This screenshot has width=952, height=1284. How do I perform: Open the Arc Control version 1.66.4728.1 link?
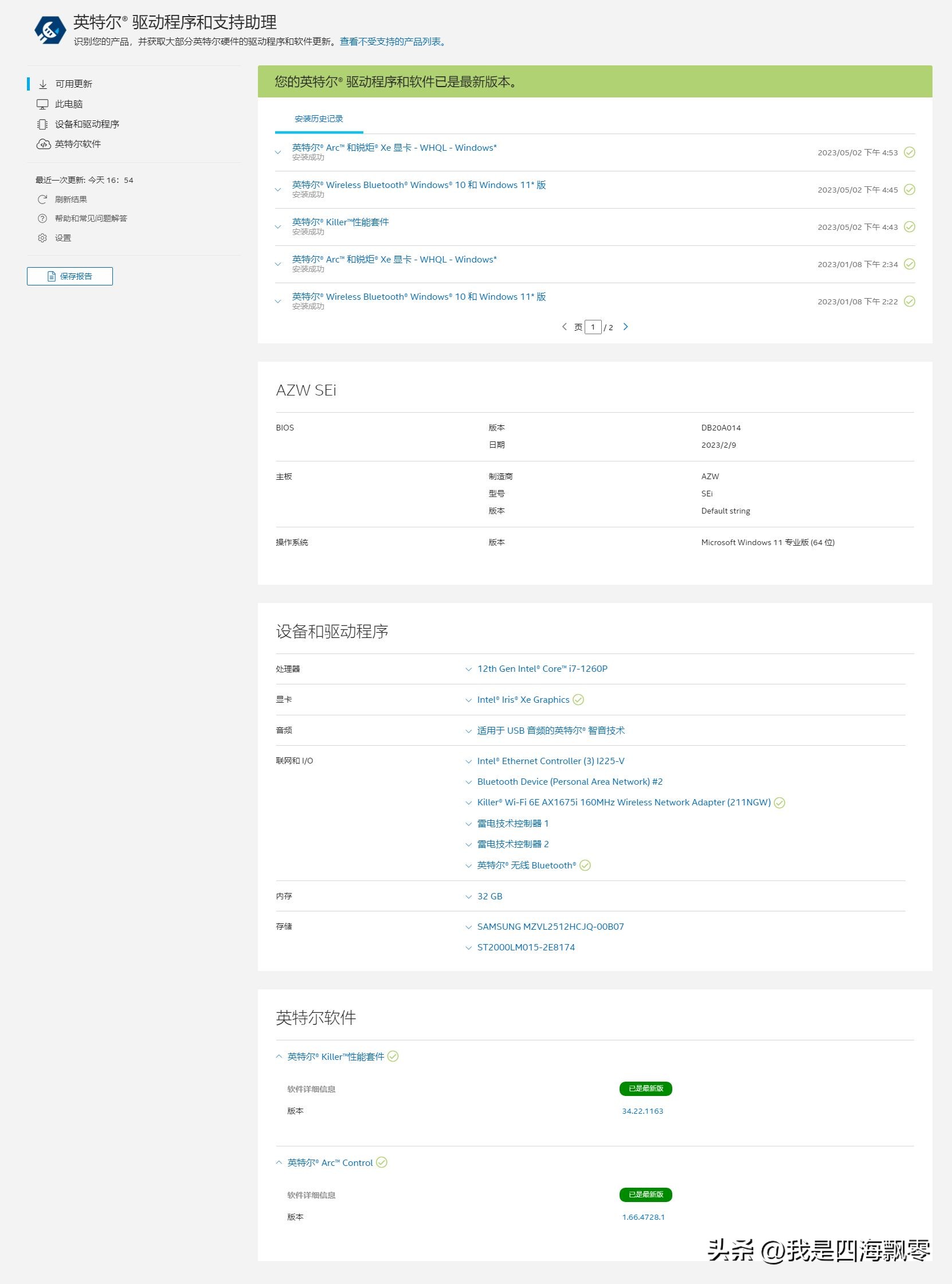643,1217
